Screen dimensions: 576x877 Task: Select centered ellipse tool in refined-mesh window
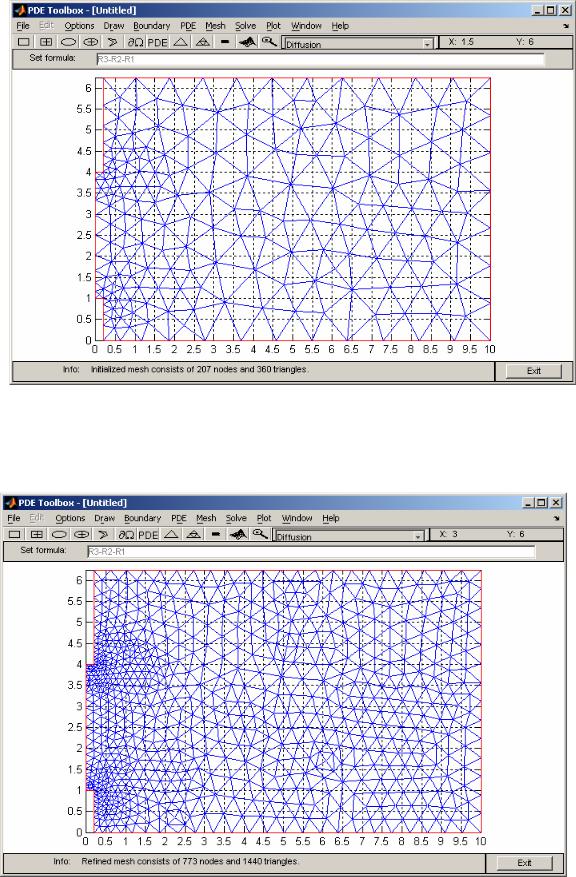click(82, 534)
